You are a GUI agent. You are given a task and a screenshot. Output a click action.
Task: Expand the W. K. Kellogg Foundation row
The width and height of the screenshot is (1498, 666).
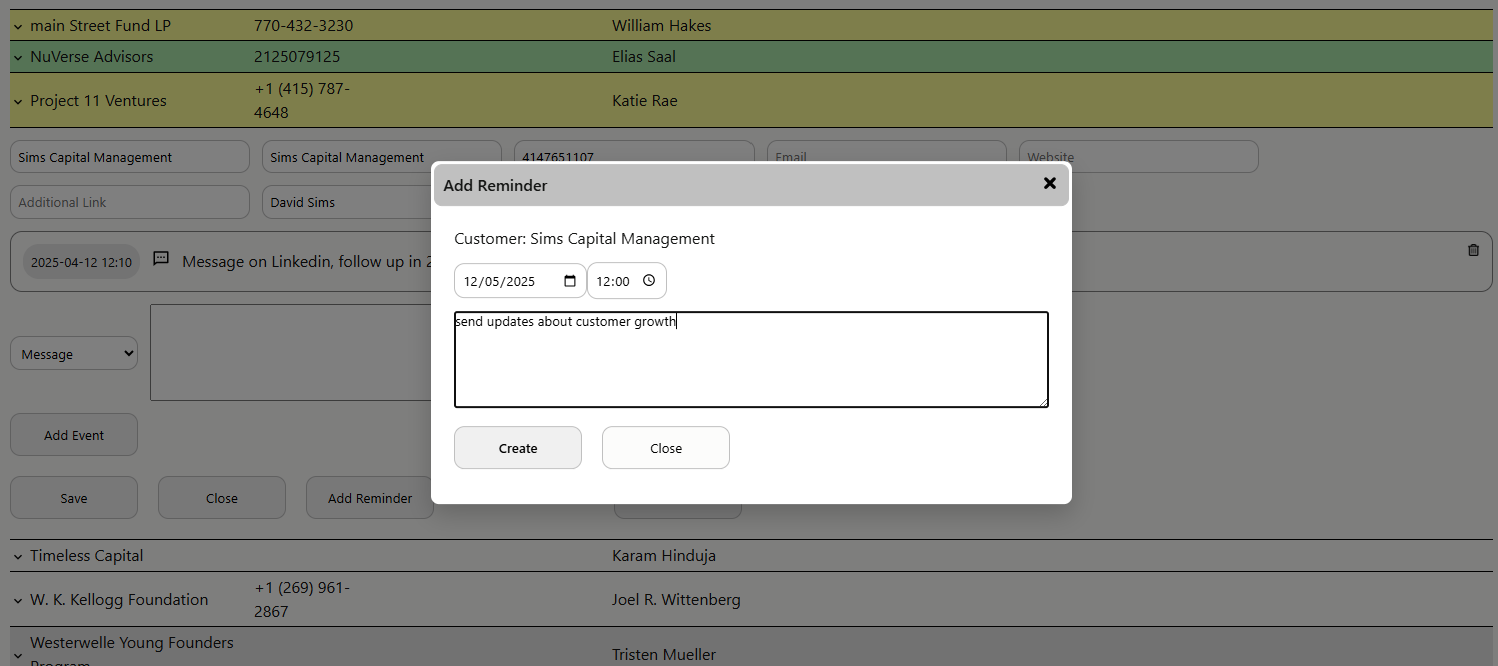[x=17, y=600]
